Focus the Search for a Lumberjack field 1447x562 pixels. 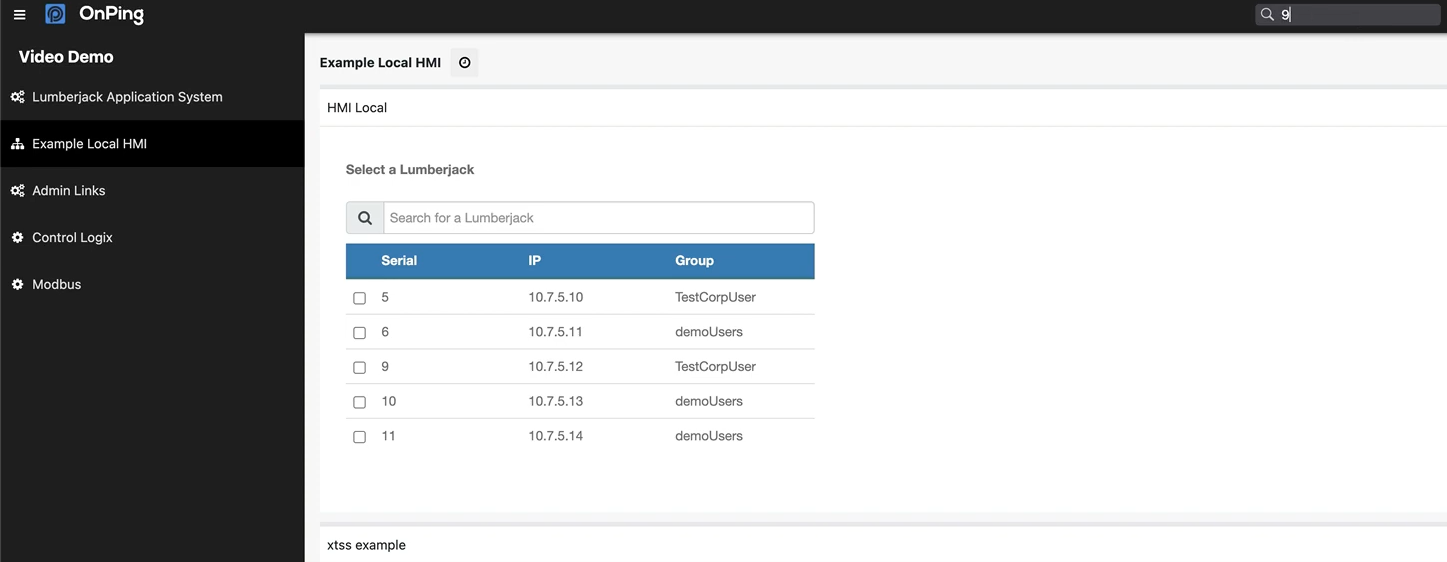(599, 218)
